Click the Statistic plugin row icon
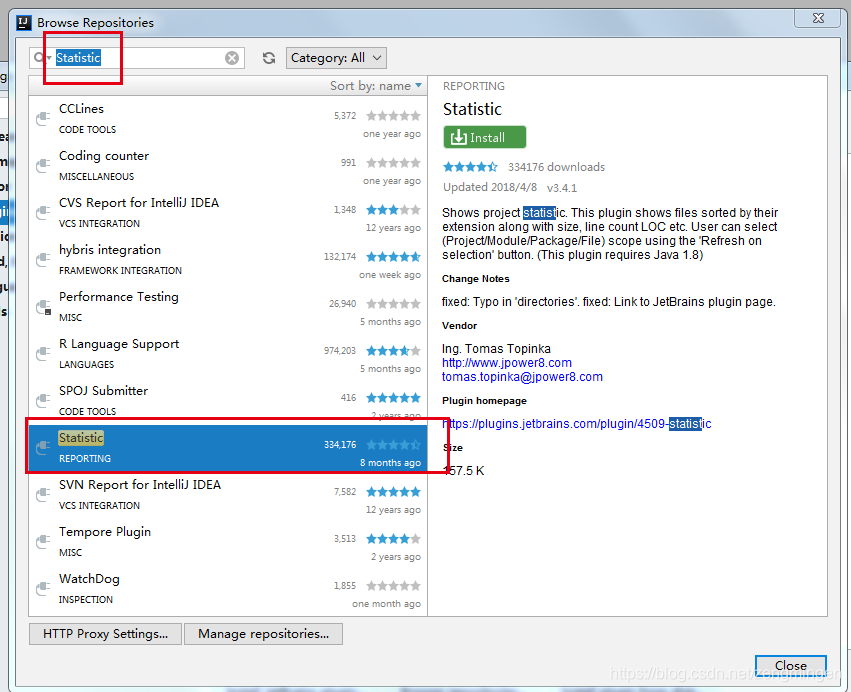The width and height of the screenshot is (851, 692). (43, 447)
